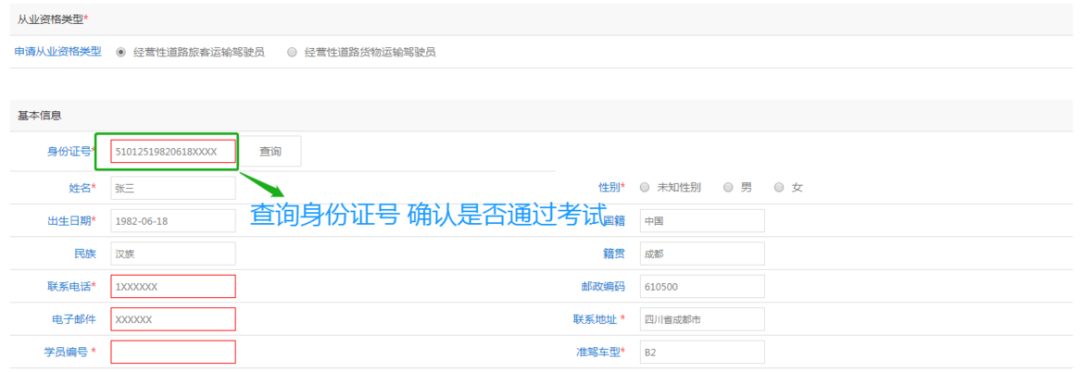Click the green arrow annotation icon
Viewport: 1080px width, 372px height.
point(262,183)
